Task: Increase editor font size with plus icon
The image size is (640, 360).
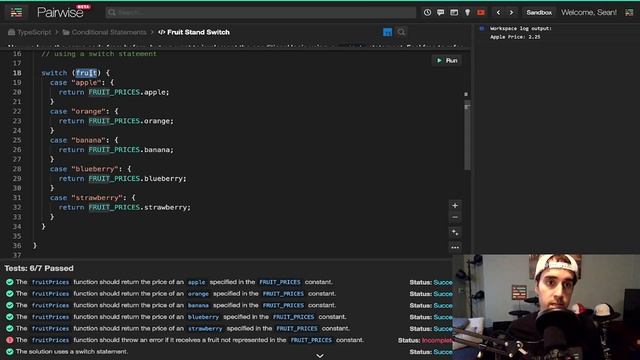Action: tap(455, 205)
